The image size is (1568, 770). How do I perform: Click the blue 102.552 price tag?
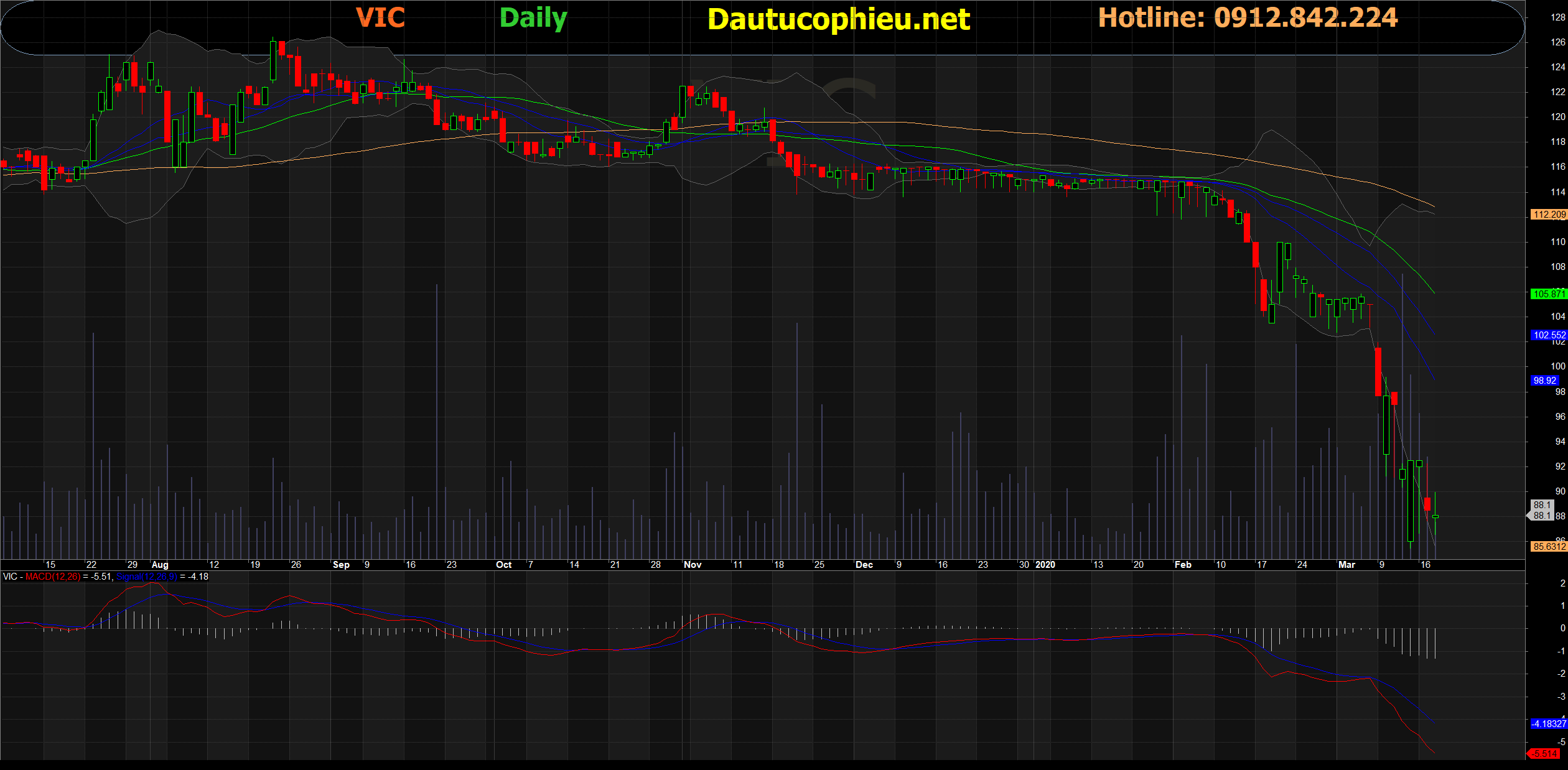(x=1549, y=335)
